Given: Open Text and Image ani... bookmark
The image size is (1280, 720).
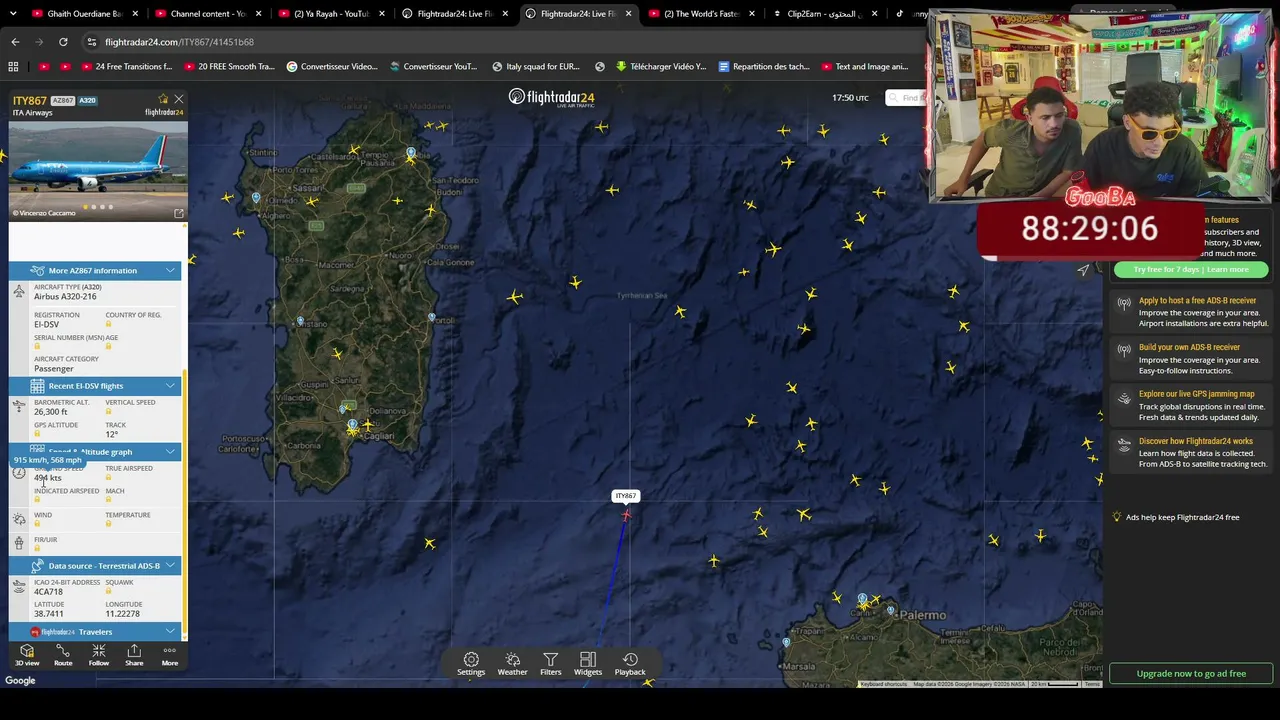Looking at the screenshot, I should 864,67.
